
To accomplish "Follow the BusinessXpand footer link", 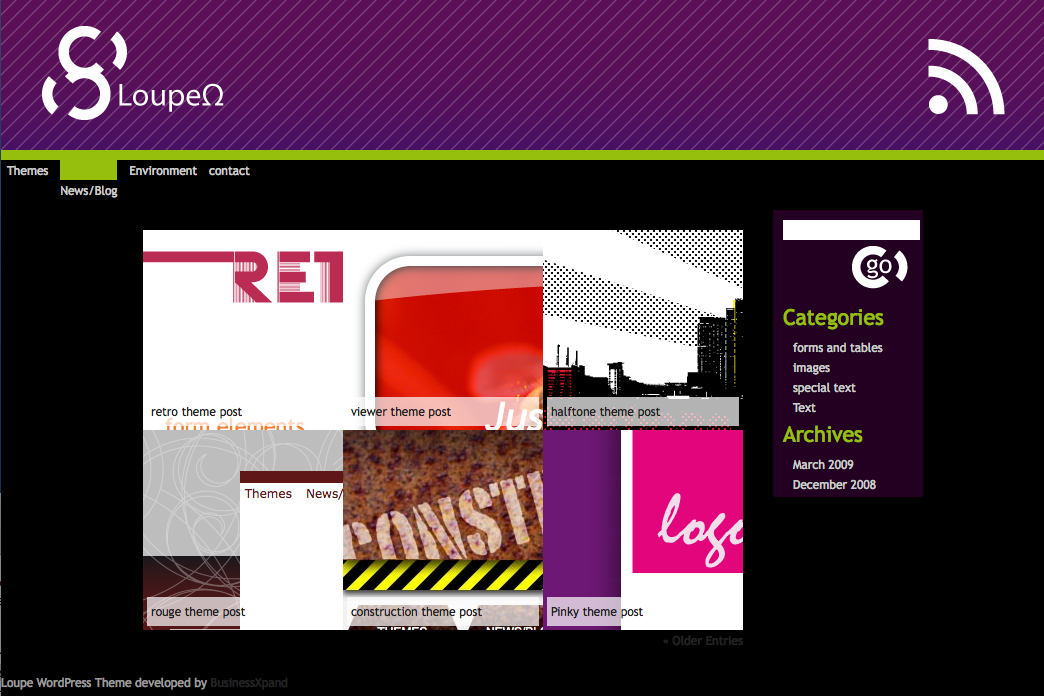I will (249, 683).
